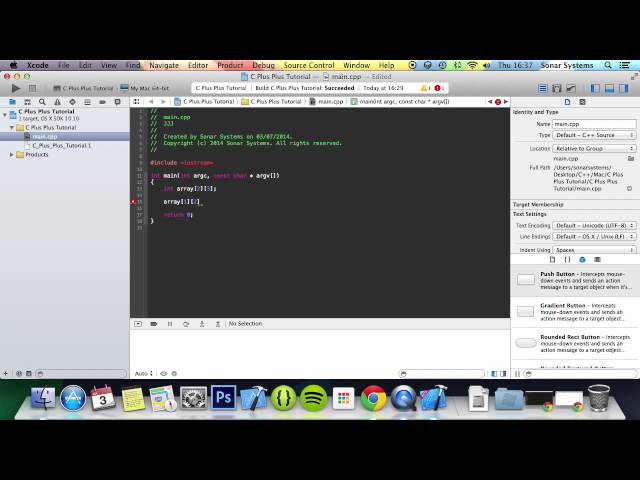The height and width of the screenshot is (480, 640).
Task: Expand the Products folder
Action: point(12,154)
